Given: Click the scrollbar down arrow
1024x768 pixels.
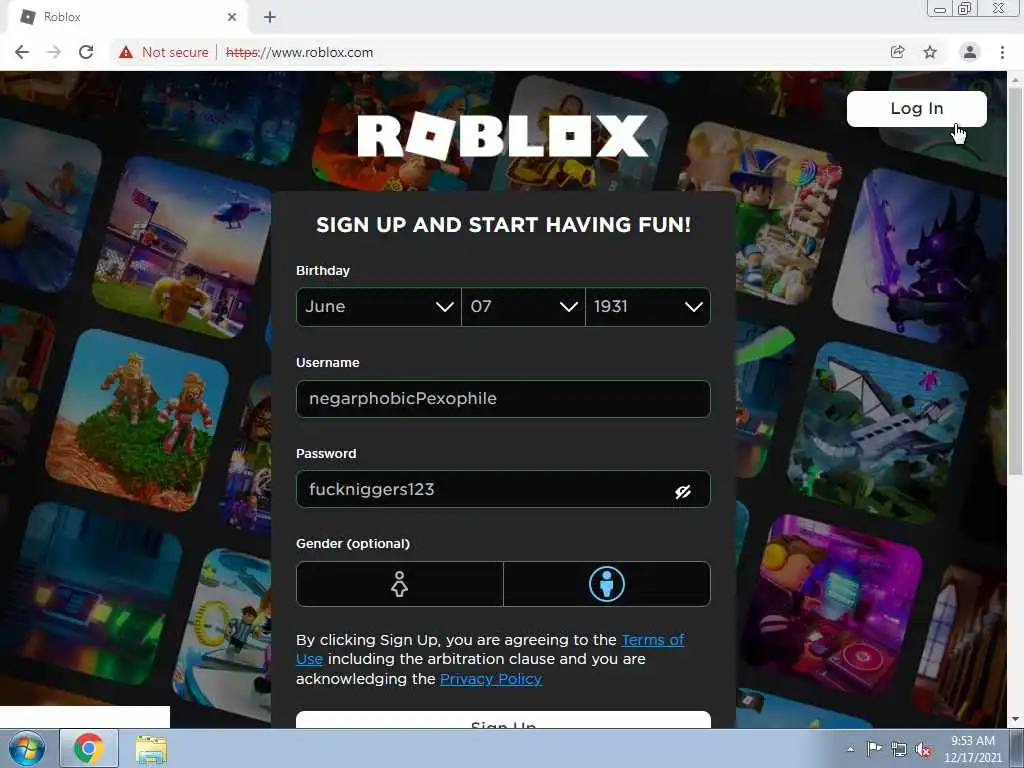Looking at the screenshot, I should pos(1015,719).
